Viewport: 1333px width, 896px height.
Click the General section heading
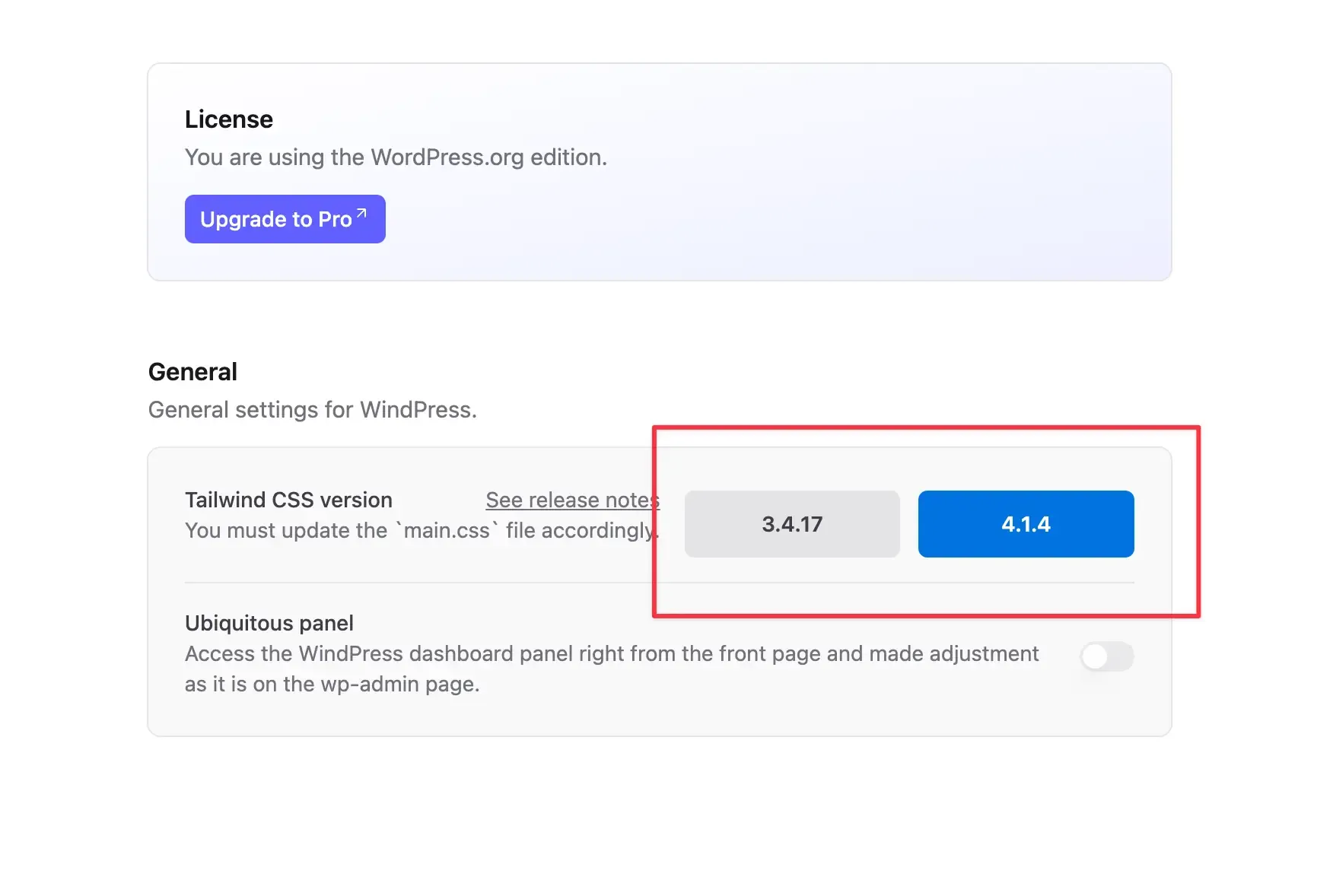(192, 371)
